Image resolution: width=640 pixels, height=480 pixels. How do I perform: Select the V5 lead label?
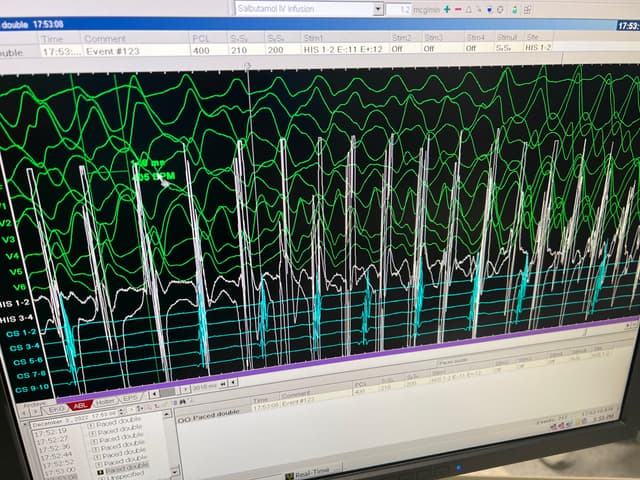(16, 271)
